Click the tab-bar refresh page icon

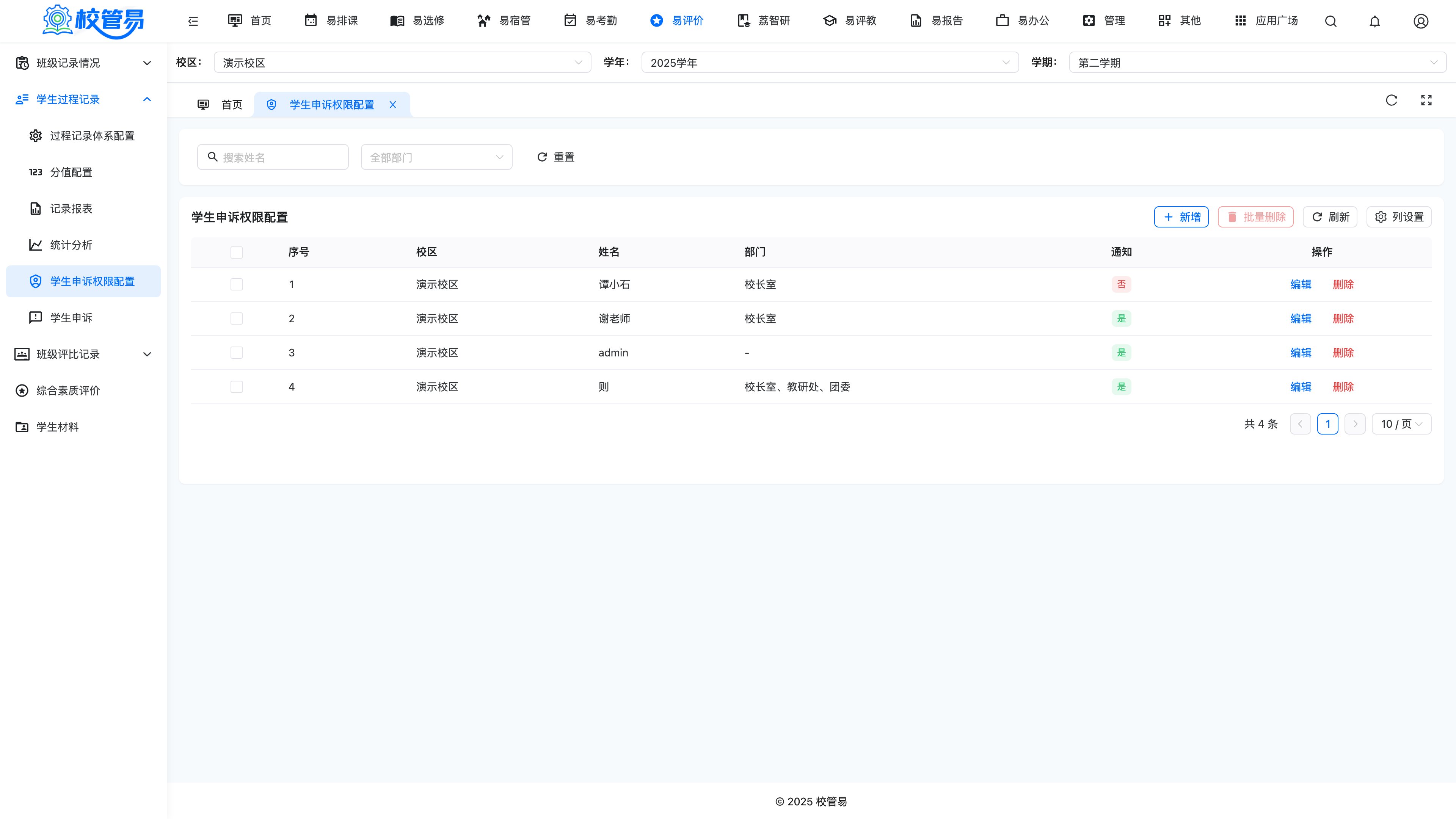click(x=1392, y=100)
